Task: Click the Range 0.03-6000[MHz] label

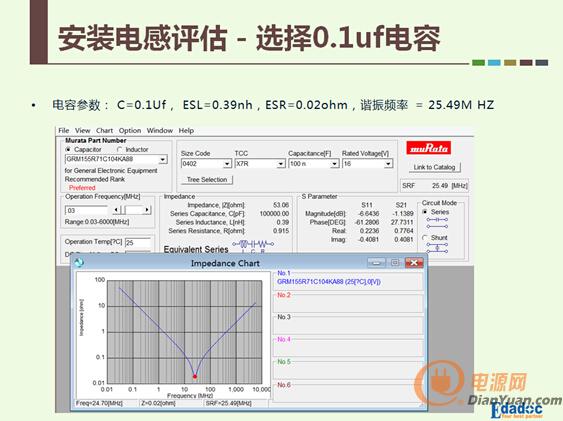Action: 97,222
